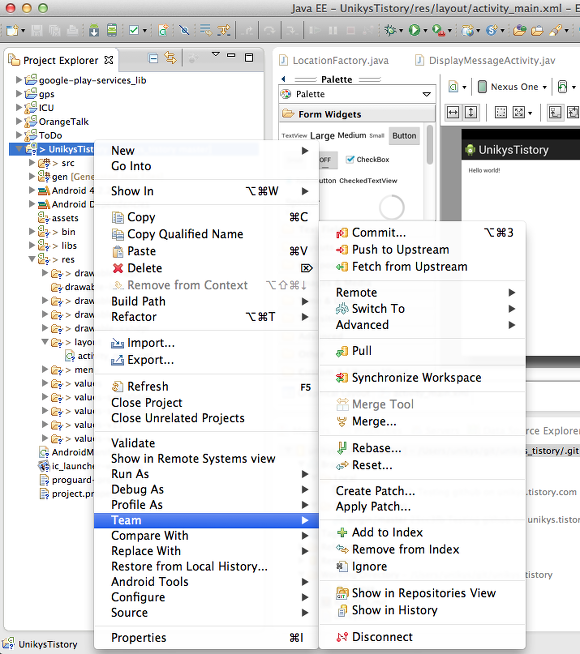580x654 pixels.
Task: Collapse the UnikysTistory project node
Action: click(19, 149)
